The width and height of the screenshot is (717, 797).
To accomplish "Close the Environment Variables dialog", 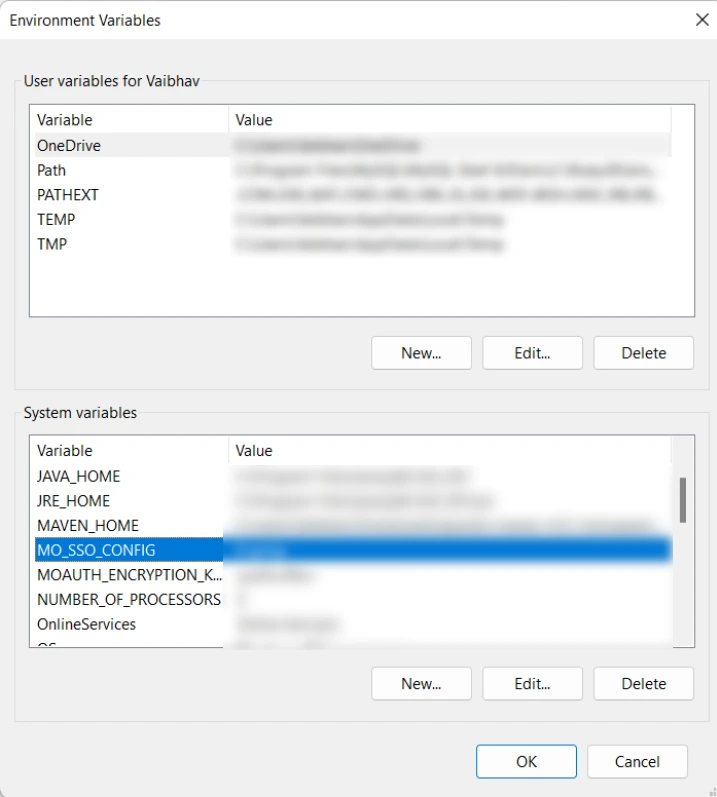I will coord(702,20).
